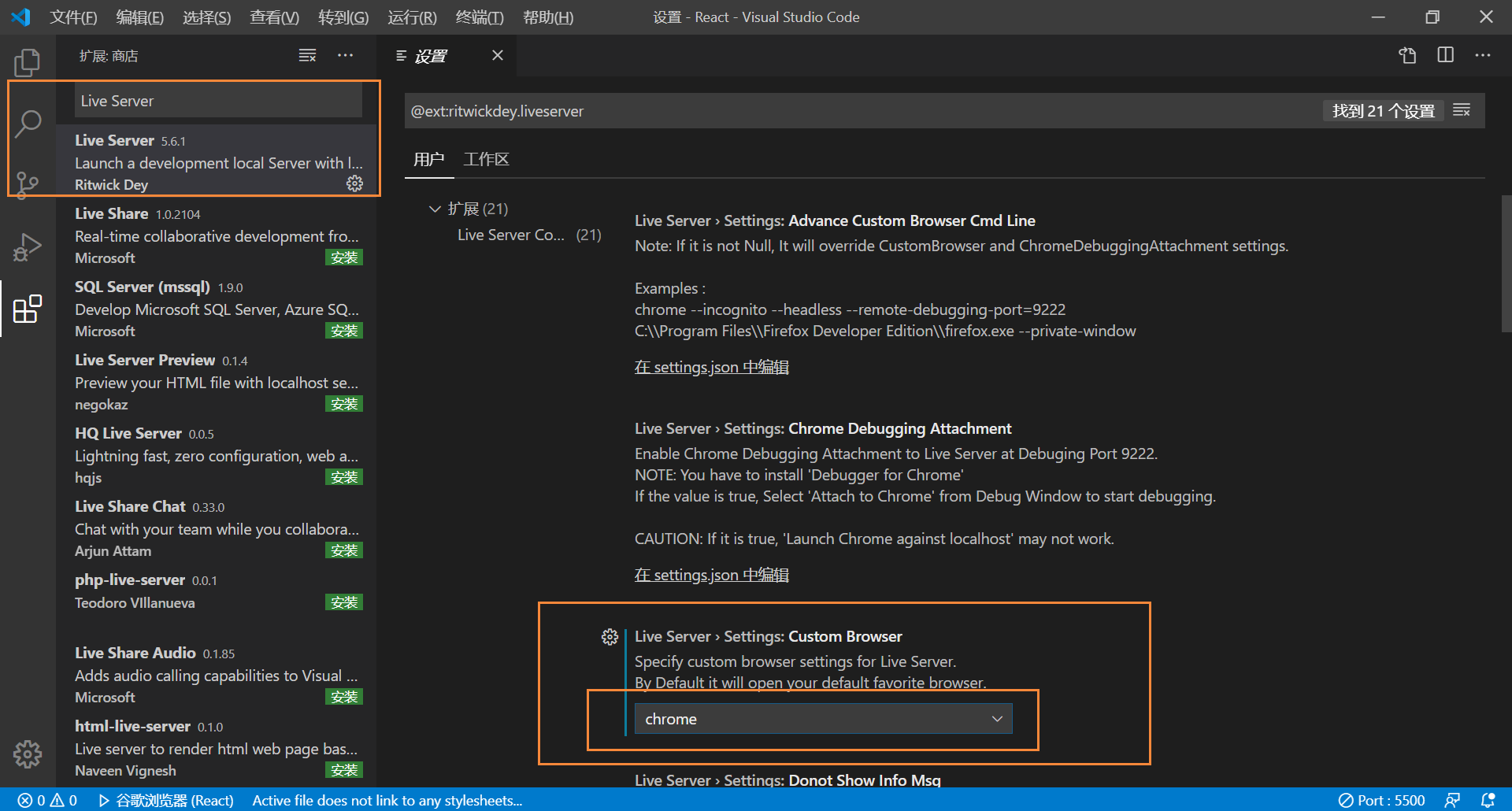Click the clear settings search filter icon
1512x811 pixels.
1462,110
